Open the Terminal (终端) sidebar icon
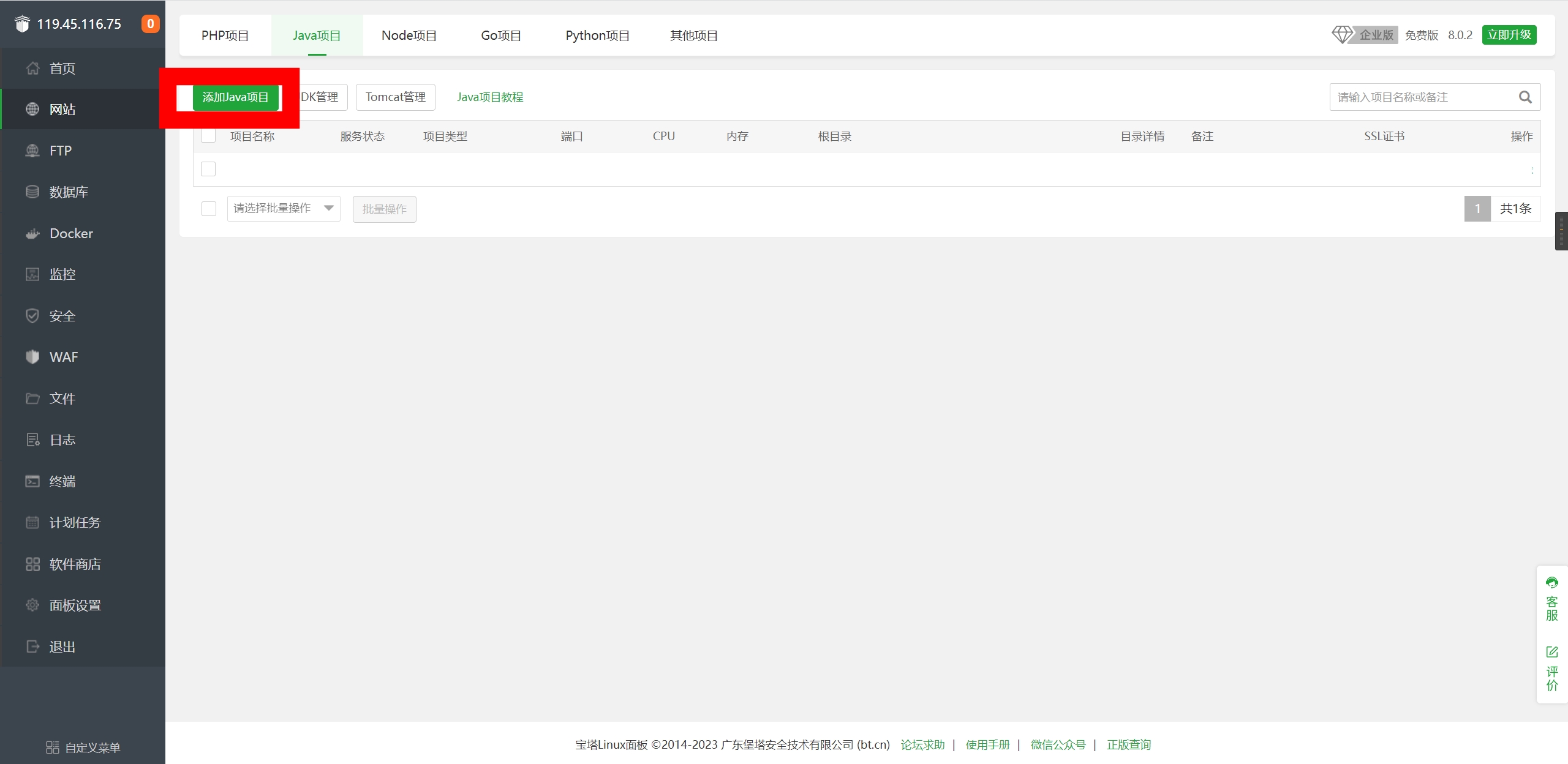 coord(32,481)
